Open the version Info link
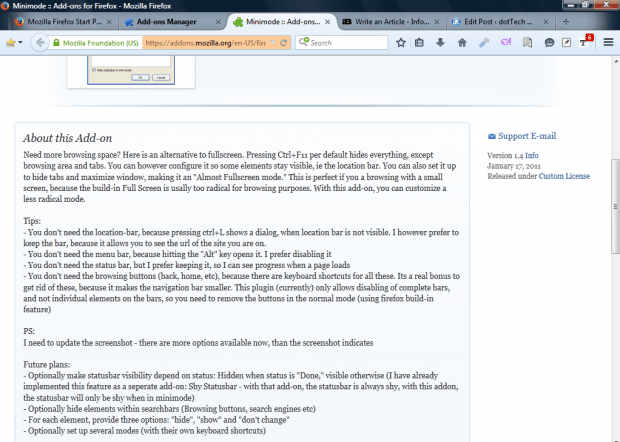The height and width of the screenshot is (442, 620). (531, 155)
